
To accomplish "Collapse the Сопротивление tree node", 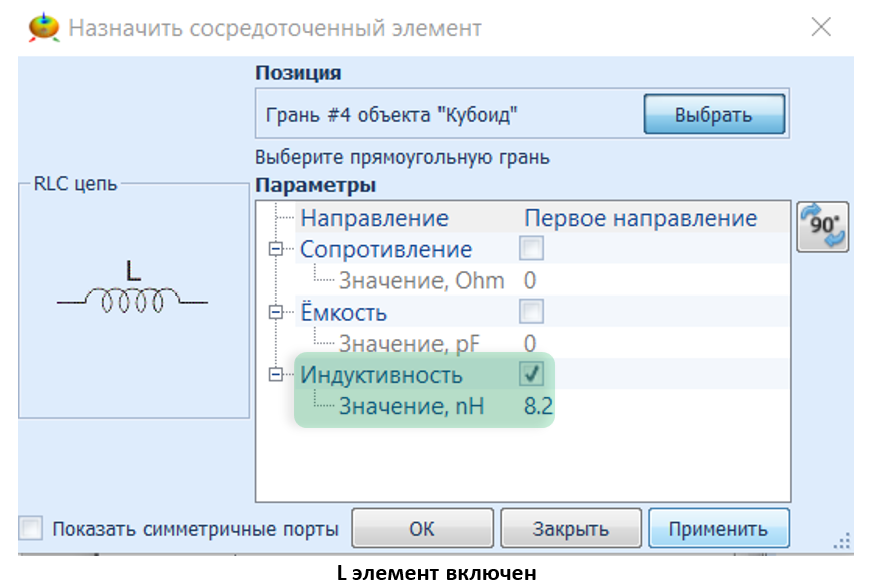I will coord(276,249).
